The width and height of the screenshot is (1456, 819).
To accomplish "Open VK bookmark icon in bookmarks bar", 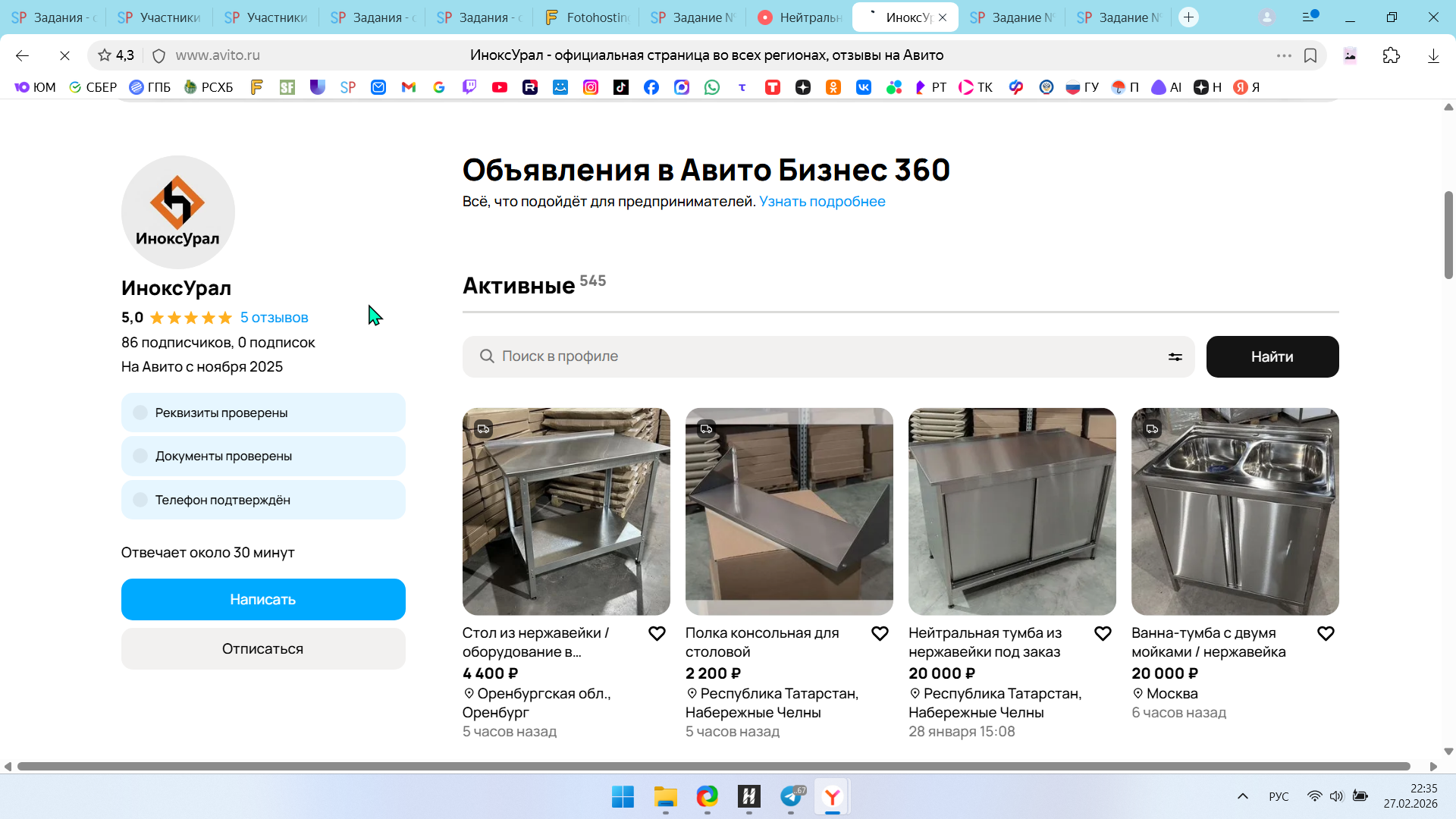I will click(x=863, y=87).
